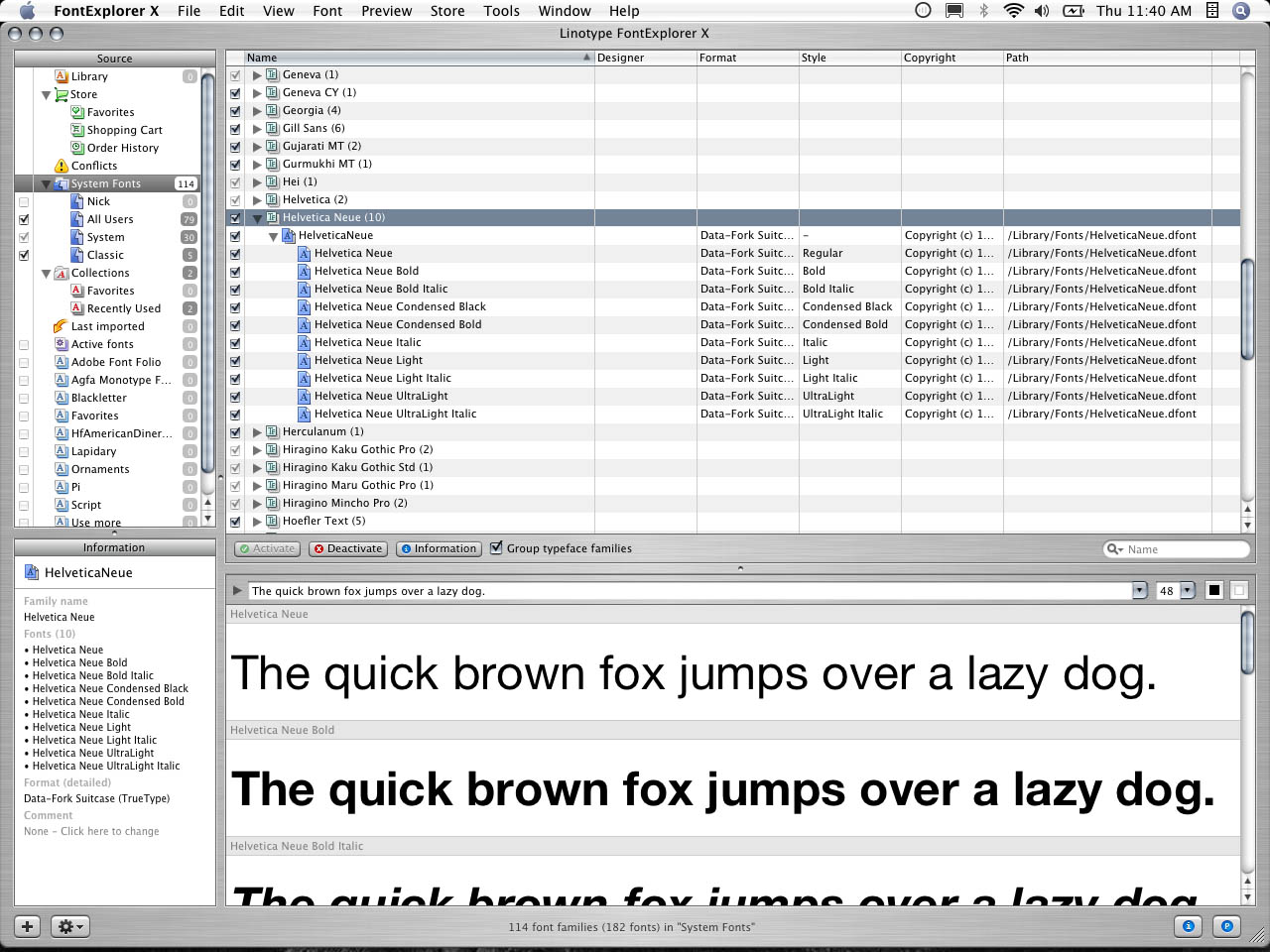
Task: Expand the Geneva family row
Action: [x=257, y=75]
